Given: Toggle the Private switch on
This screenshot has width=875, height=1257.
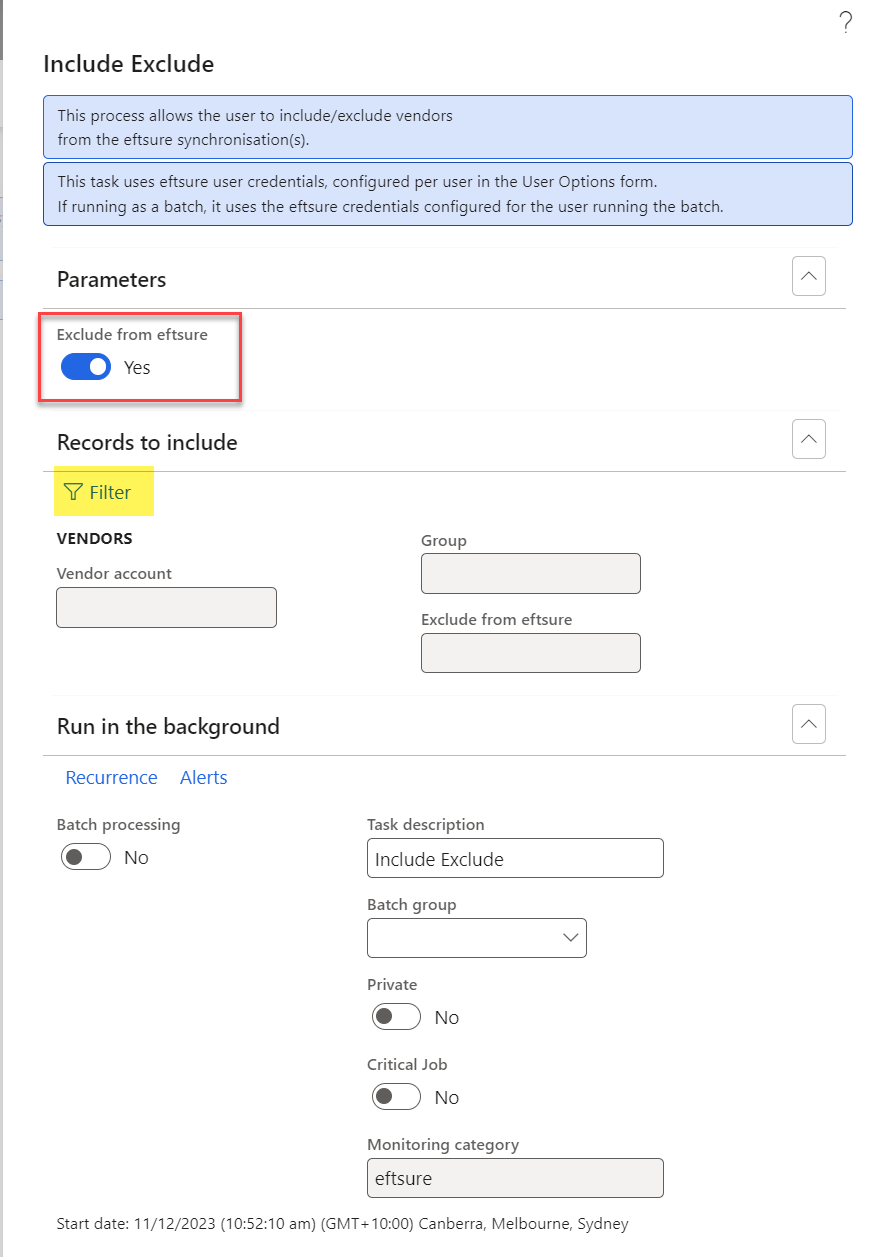Looking at the screenshot, I should pyautogui.click(x=397, y=1017).
